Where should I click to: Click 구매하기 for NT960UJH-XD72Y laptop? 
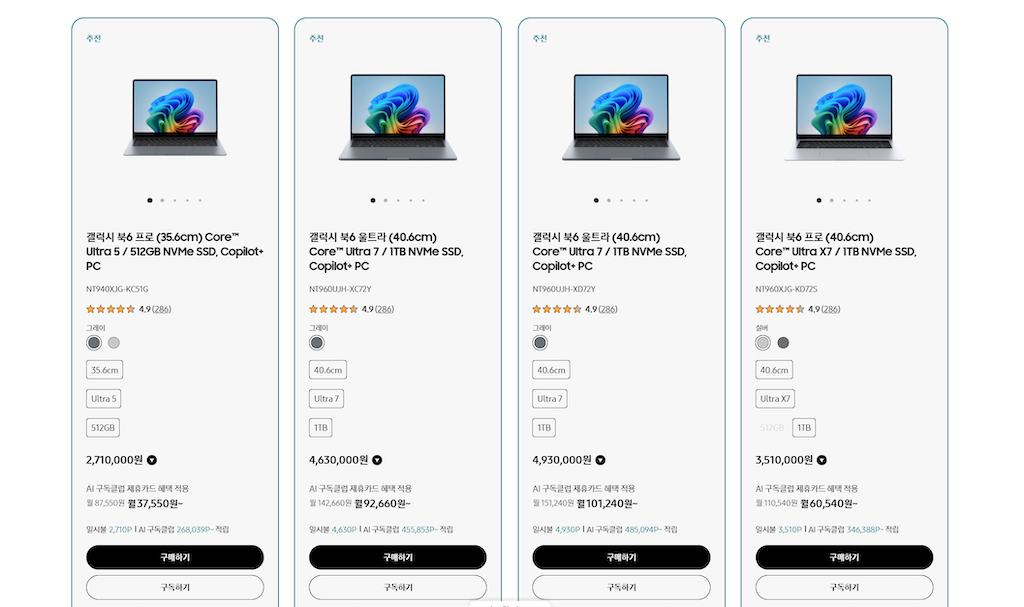pos(621,557)
